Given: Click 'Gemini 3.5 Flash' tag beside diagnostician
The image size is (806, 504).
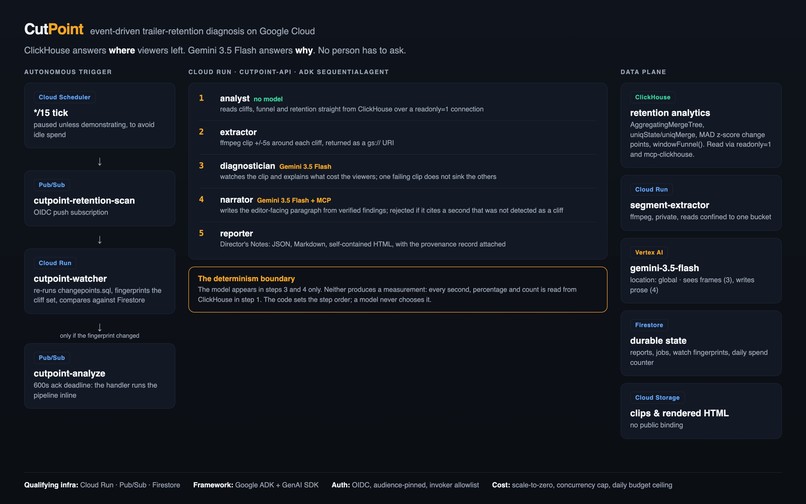Looking at the screenshot, I should click(x=305, y=167).
